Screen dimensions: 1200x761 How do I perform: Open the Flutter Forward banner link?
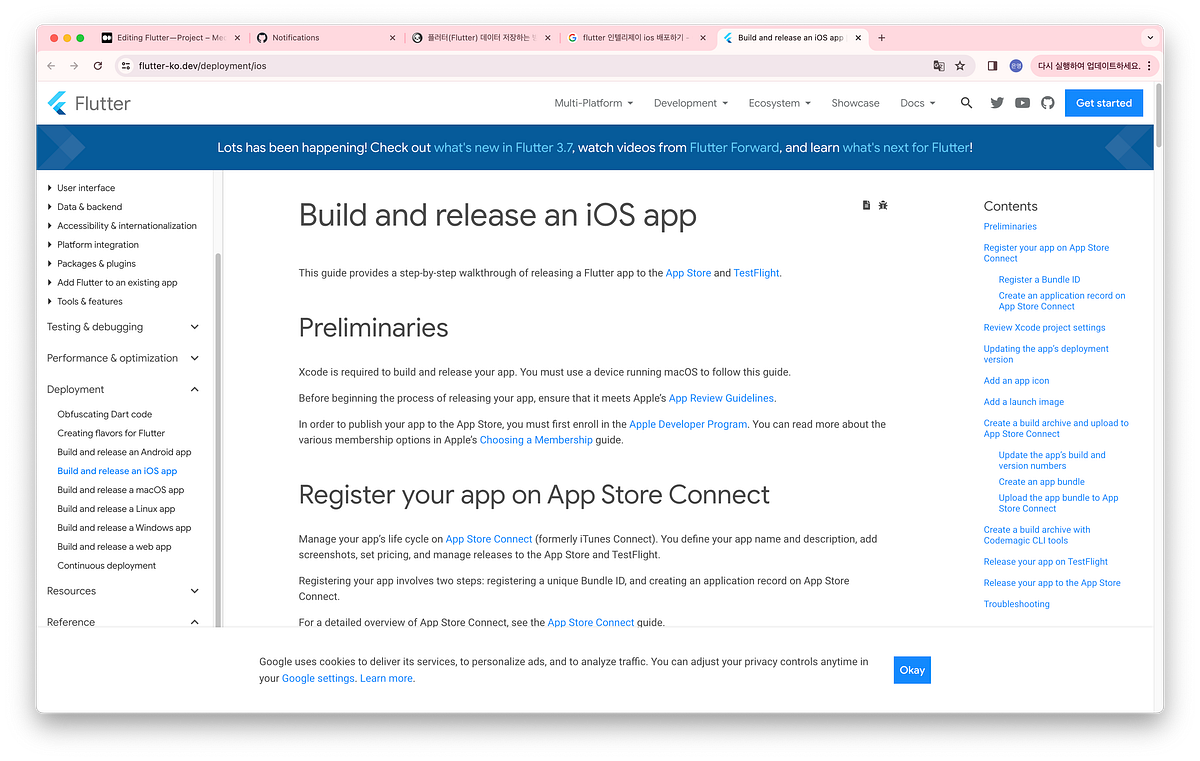tap(734, 147)
